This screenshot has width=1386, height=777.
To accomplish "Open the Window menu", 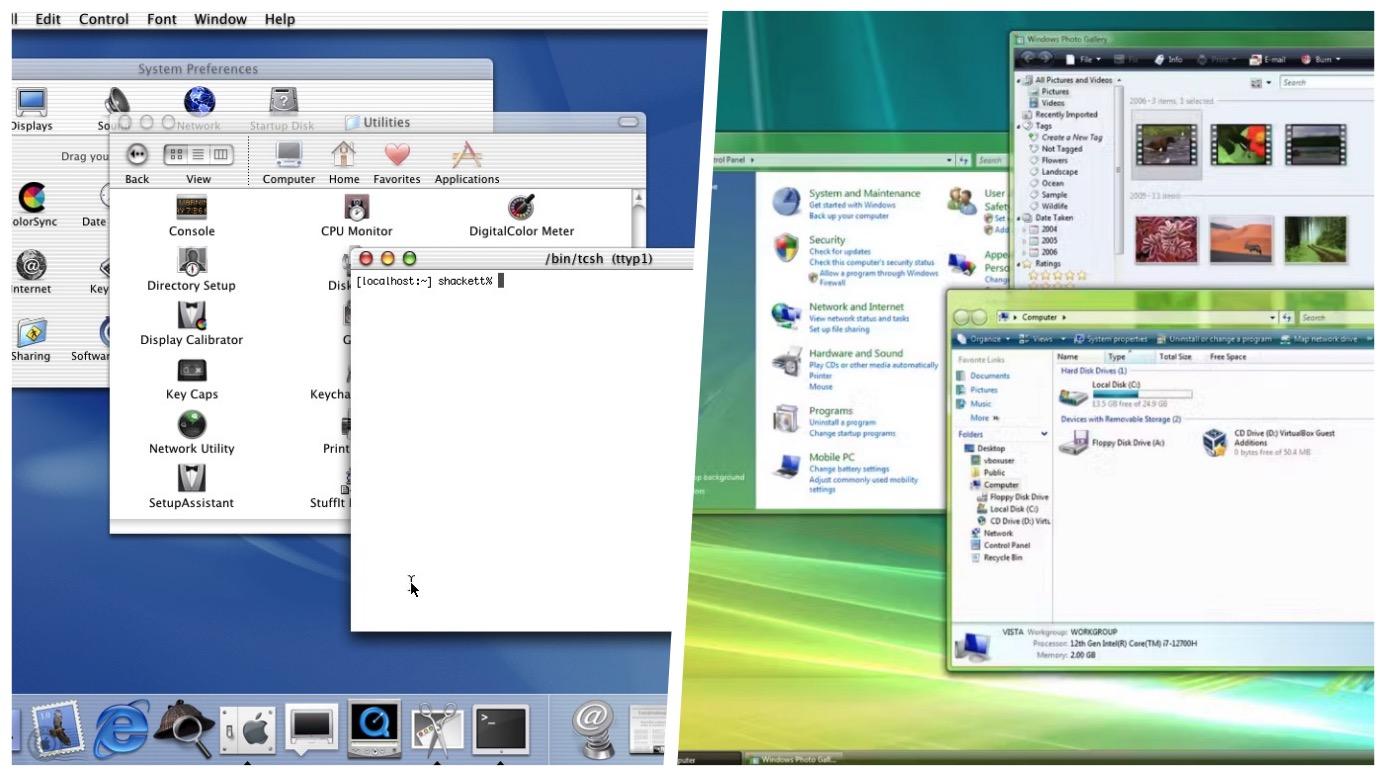I will (x=220, y=19).
